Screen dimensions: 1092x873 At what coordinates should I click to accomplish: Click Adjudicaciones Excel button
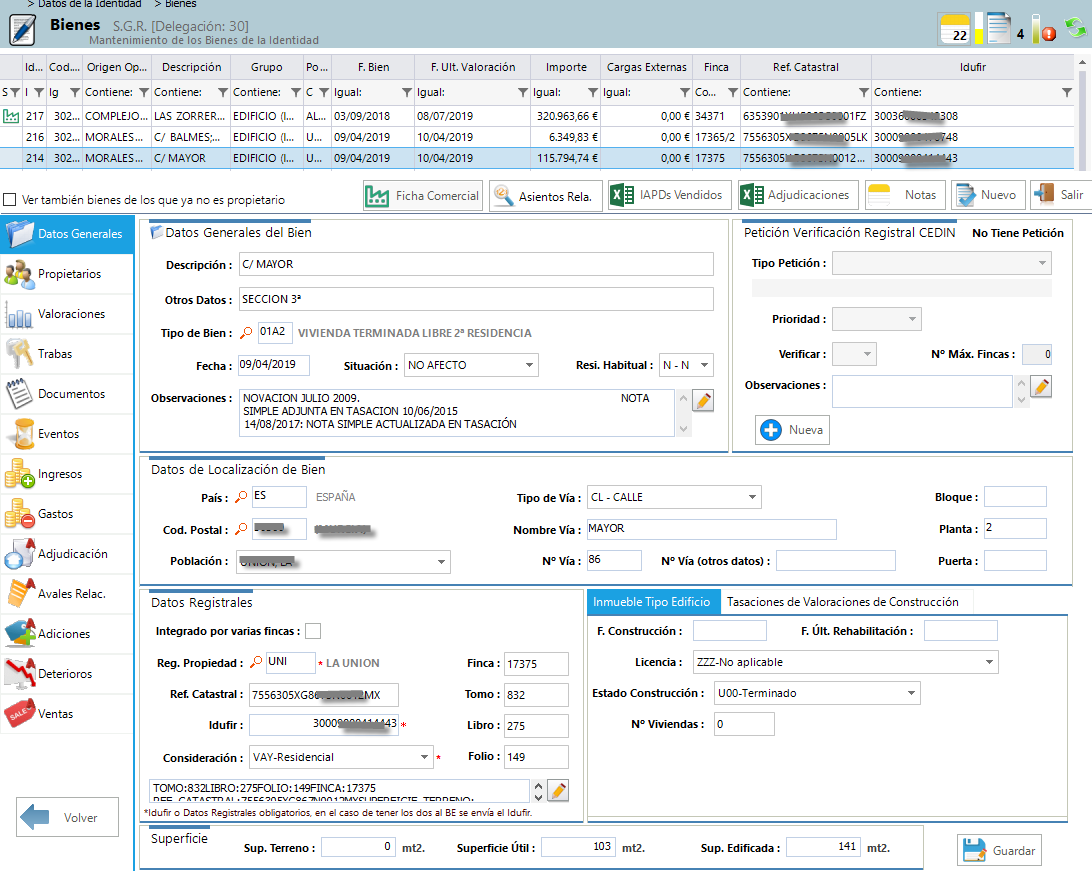tap(798, 195)
